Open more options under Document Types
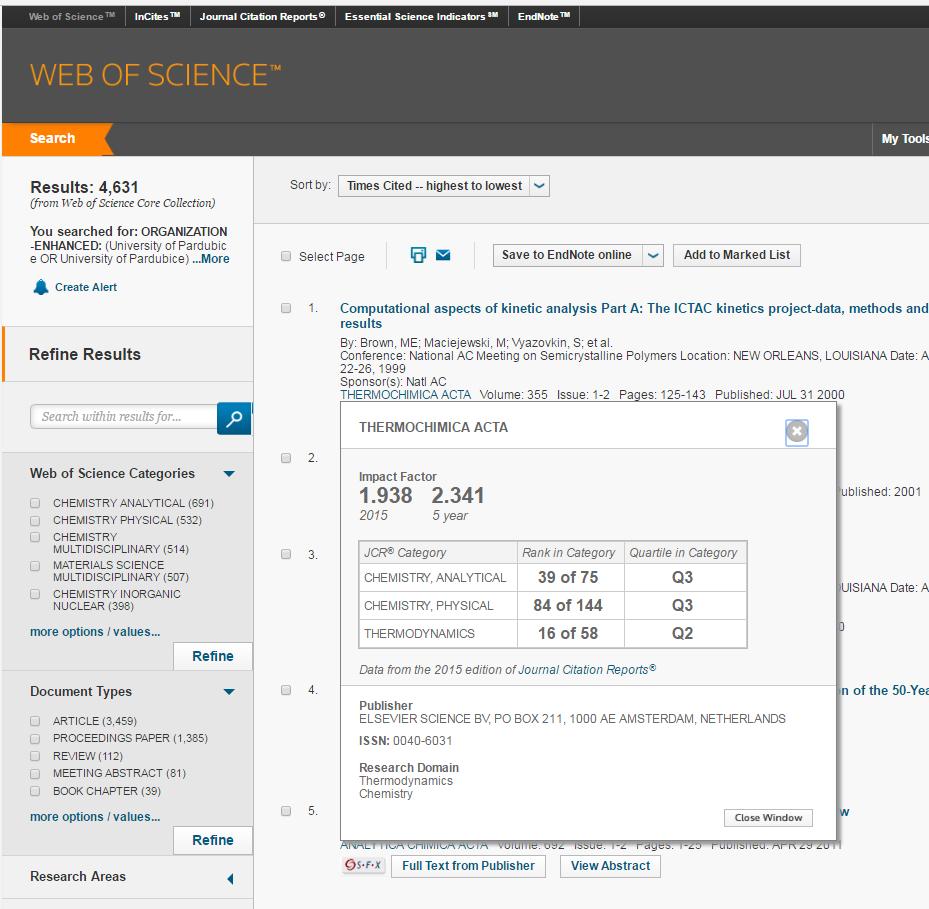Image resolution: width=929 pixels, height=909 pixels. (95, 817)
